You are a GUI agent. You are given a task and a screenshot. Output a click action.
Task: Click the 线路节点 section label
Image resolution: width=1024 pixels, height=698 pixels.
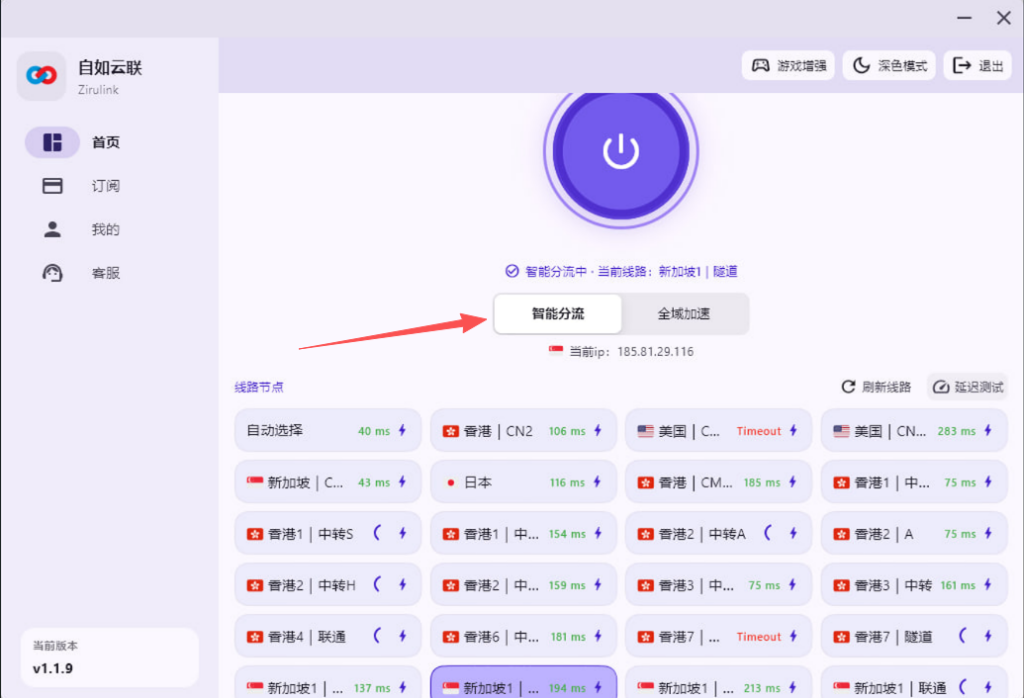pos(259,387)
